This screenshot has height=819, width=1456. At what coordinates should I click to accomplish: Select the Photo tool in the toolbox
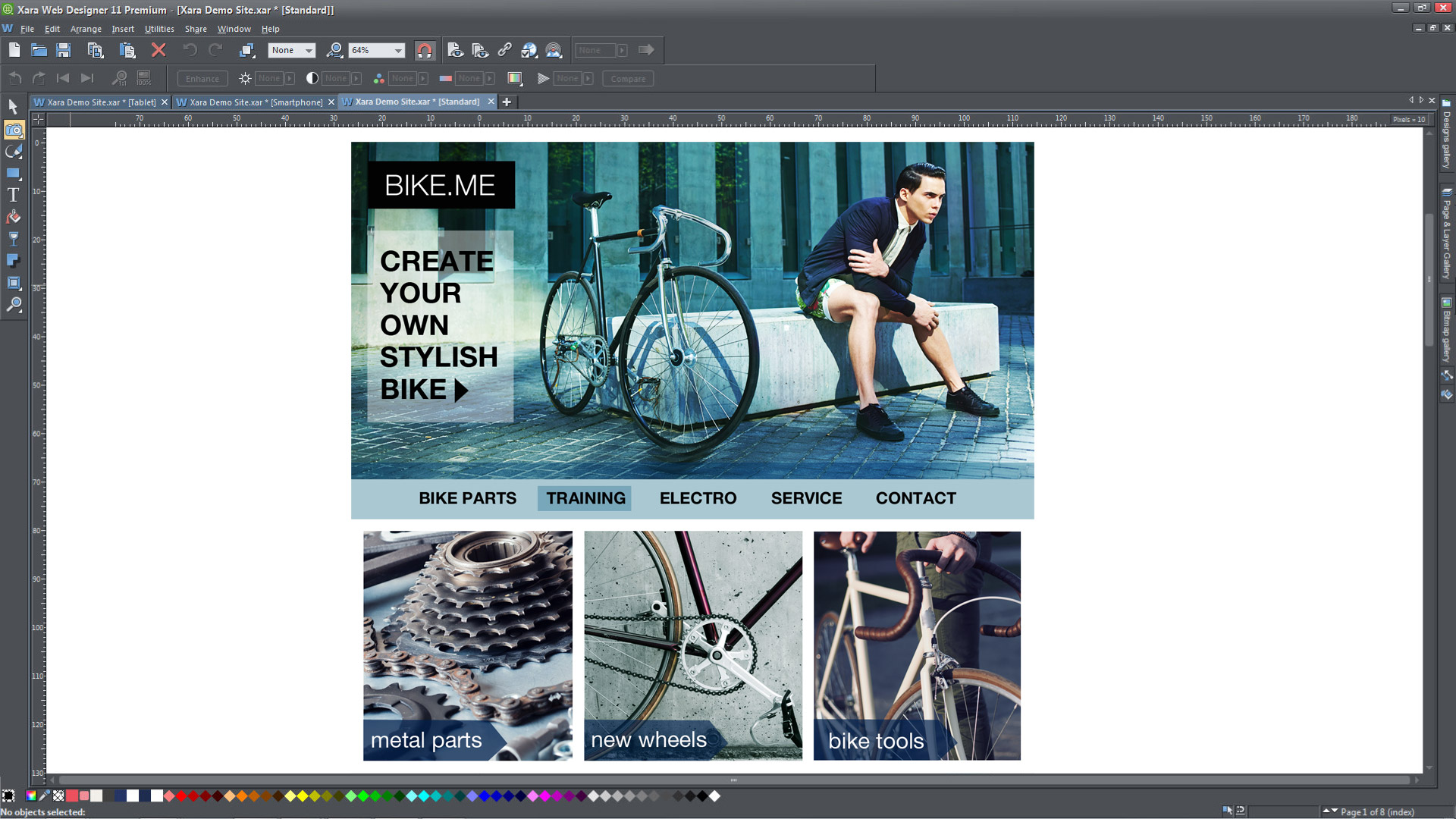[x=14, y=130]
